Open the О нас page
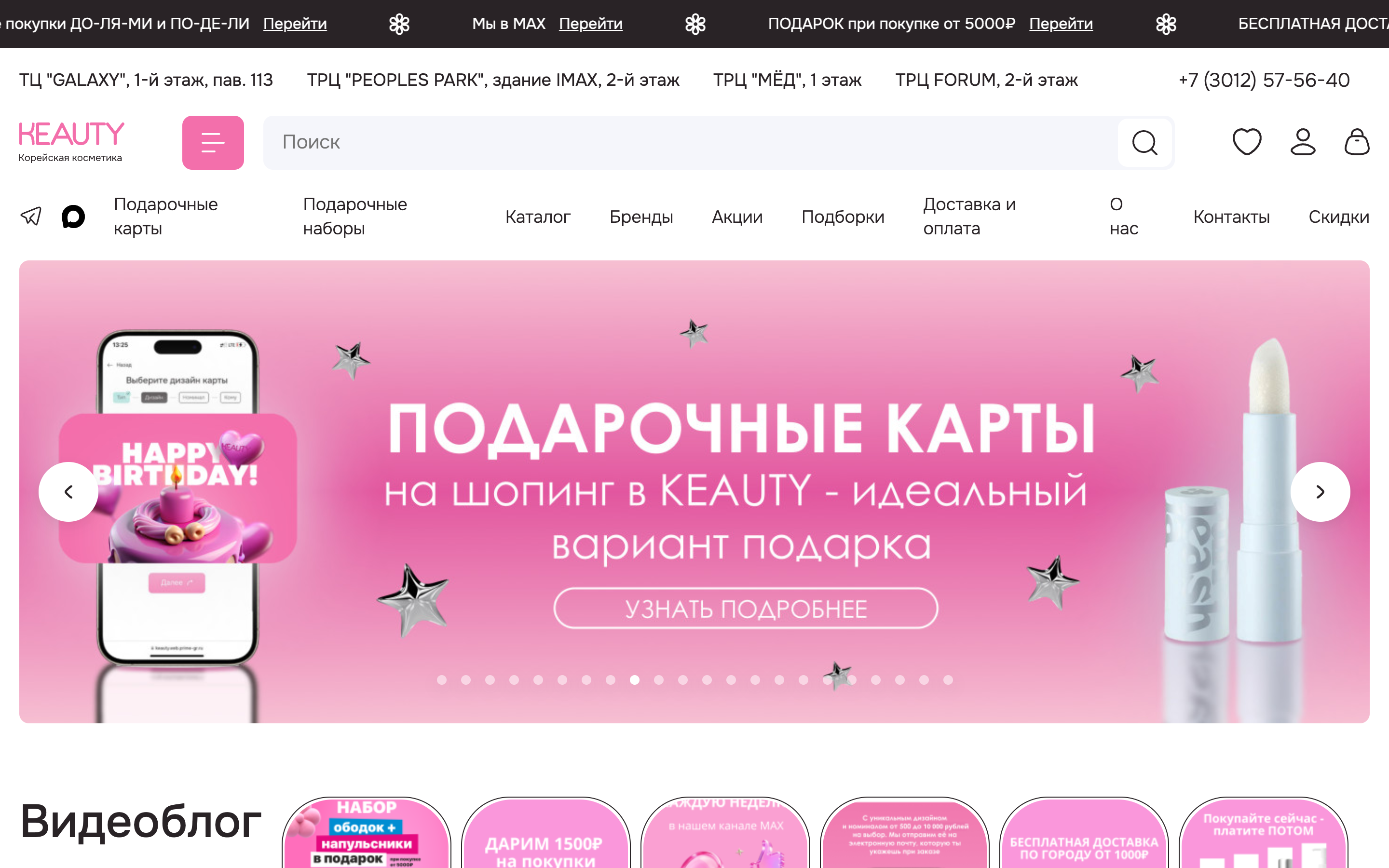The image size is (1389, 868). click(x=1124, y=217)
